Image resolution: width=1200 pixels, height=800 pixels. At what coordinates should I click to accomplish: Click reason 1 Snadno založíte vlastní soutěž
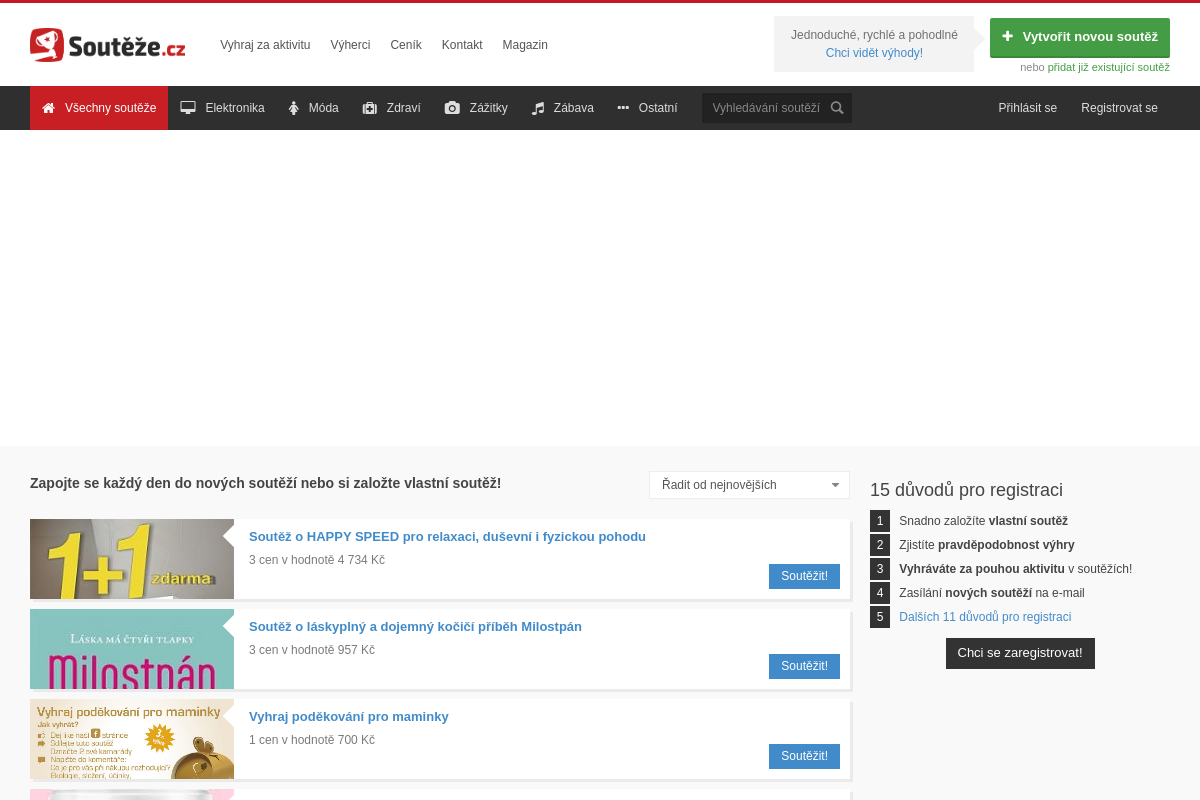pos(983,521)
